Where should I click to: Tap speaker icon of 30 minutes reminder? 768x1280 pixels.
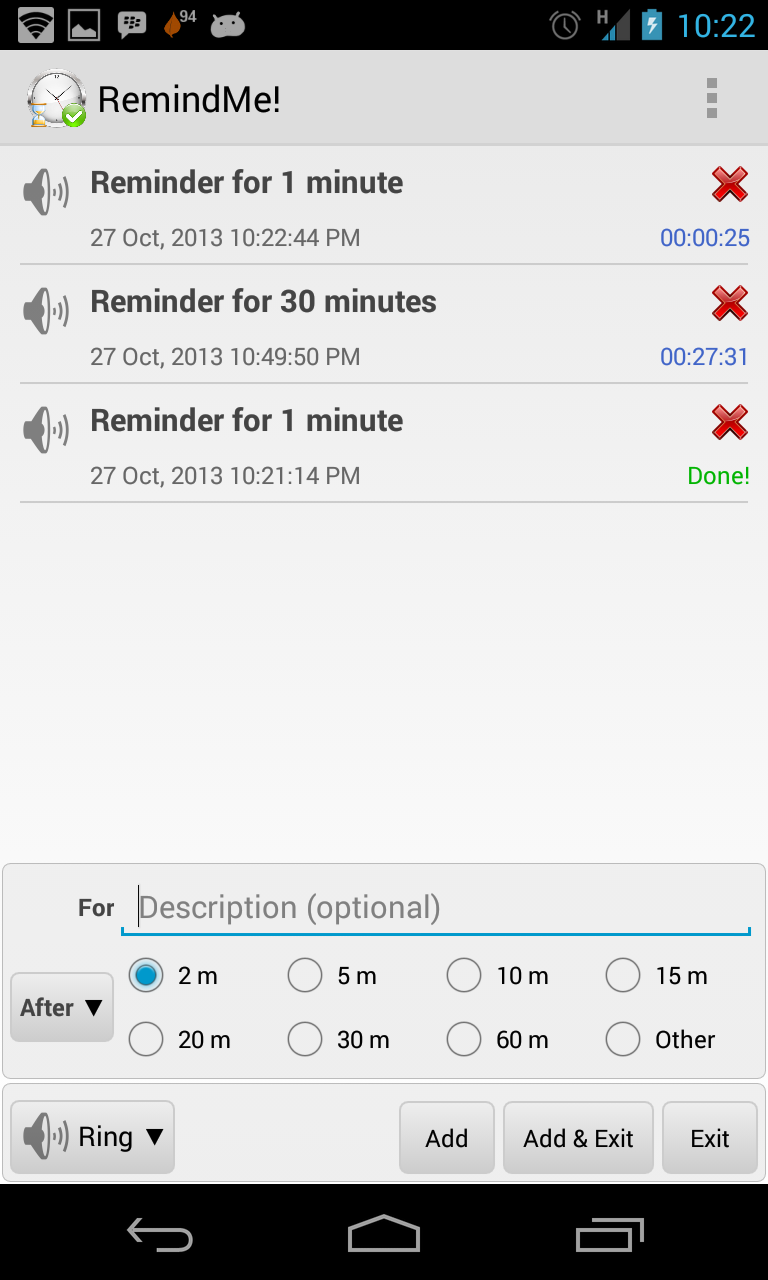46,310
